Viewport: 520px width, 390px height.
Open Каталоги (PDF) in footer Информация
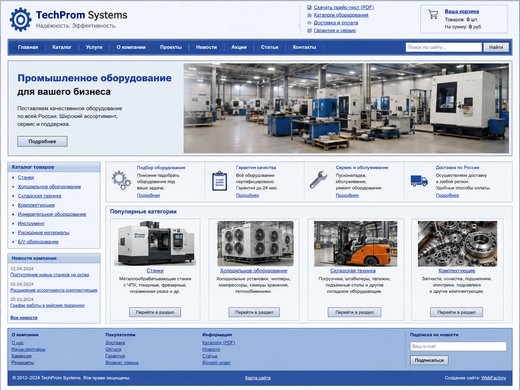click(219, 343)
